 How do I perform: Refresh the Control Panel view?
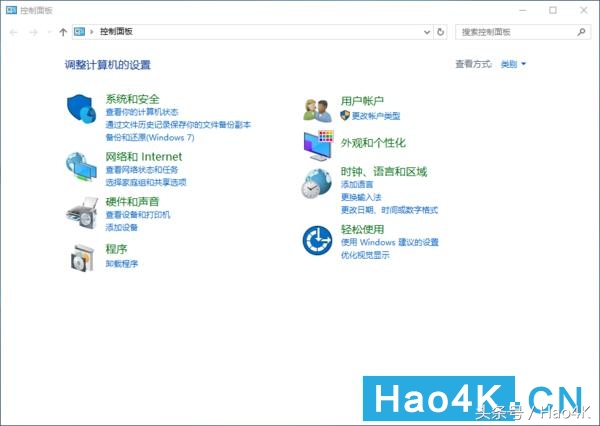(x=440, y=32)
